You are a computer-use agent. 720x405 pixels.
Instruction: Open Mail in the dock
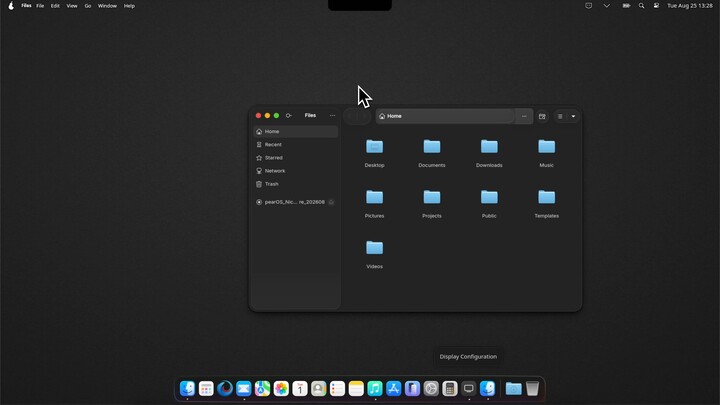click(244, 388)
